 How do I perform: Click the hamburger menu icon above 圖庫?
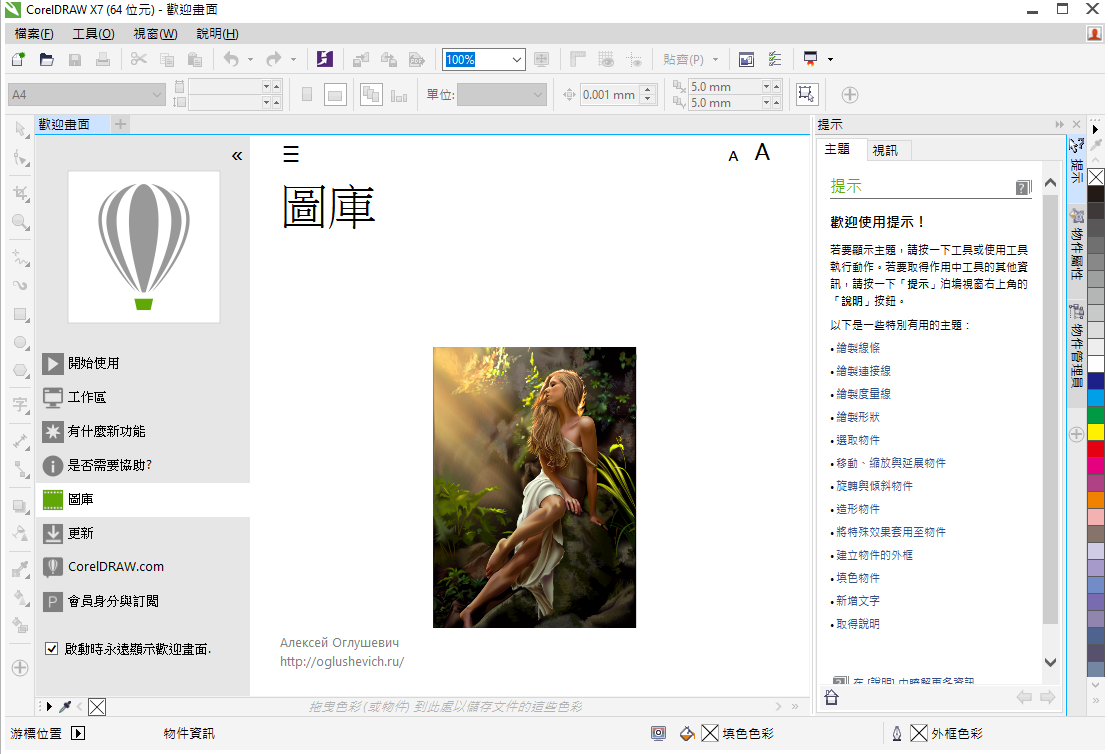pyautogui.click(x=291, y=154)
